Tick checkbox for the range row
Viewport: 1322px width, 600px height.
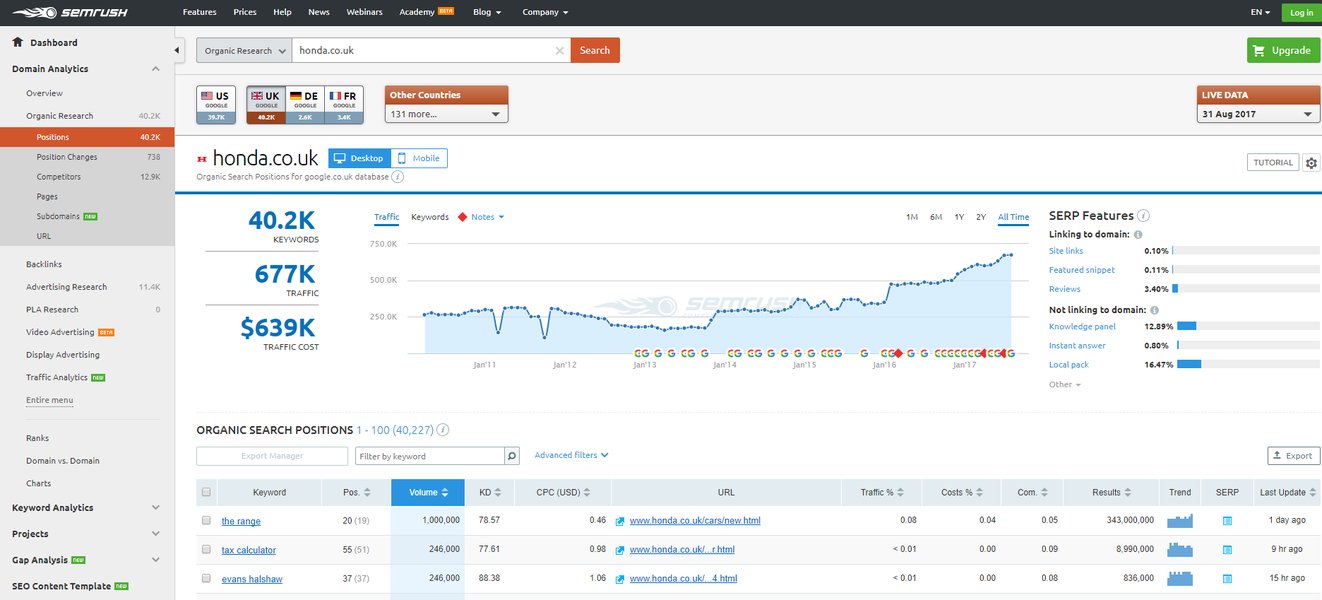[x=206, y=521]
